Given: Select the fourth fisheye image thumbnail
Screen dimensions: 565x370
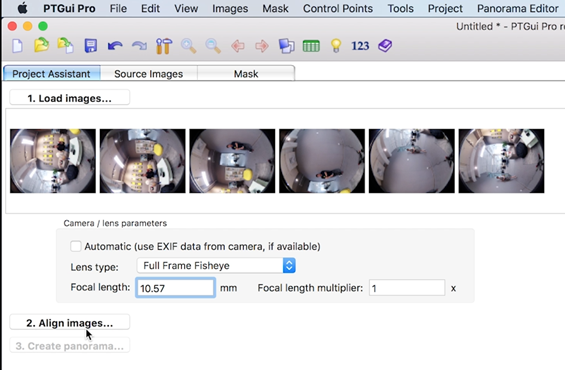Looking at the screenshot, I should pos(322,161).
